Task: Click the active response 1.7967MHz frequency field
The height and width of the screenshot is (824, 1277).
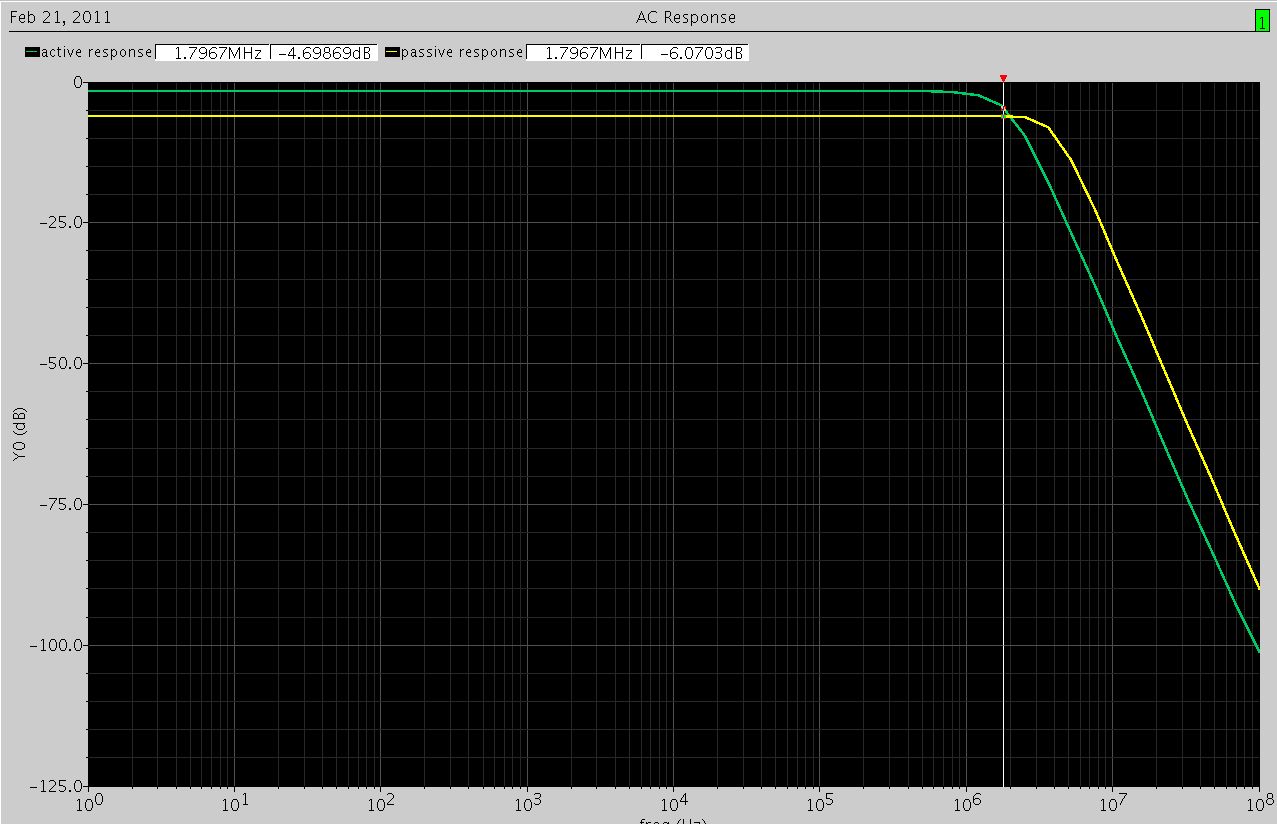Action: [x=212, y=53]
